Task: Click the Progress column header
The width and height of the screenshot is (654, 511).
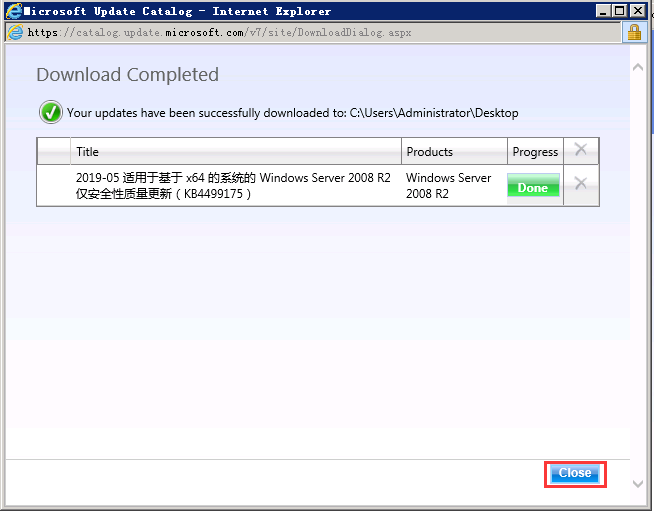Action: pyautogui.click(x=535, y=152)
